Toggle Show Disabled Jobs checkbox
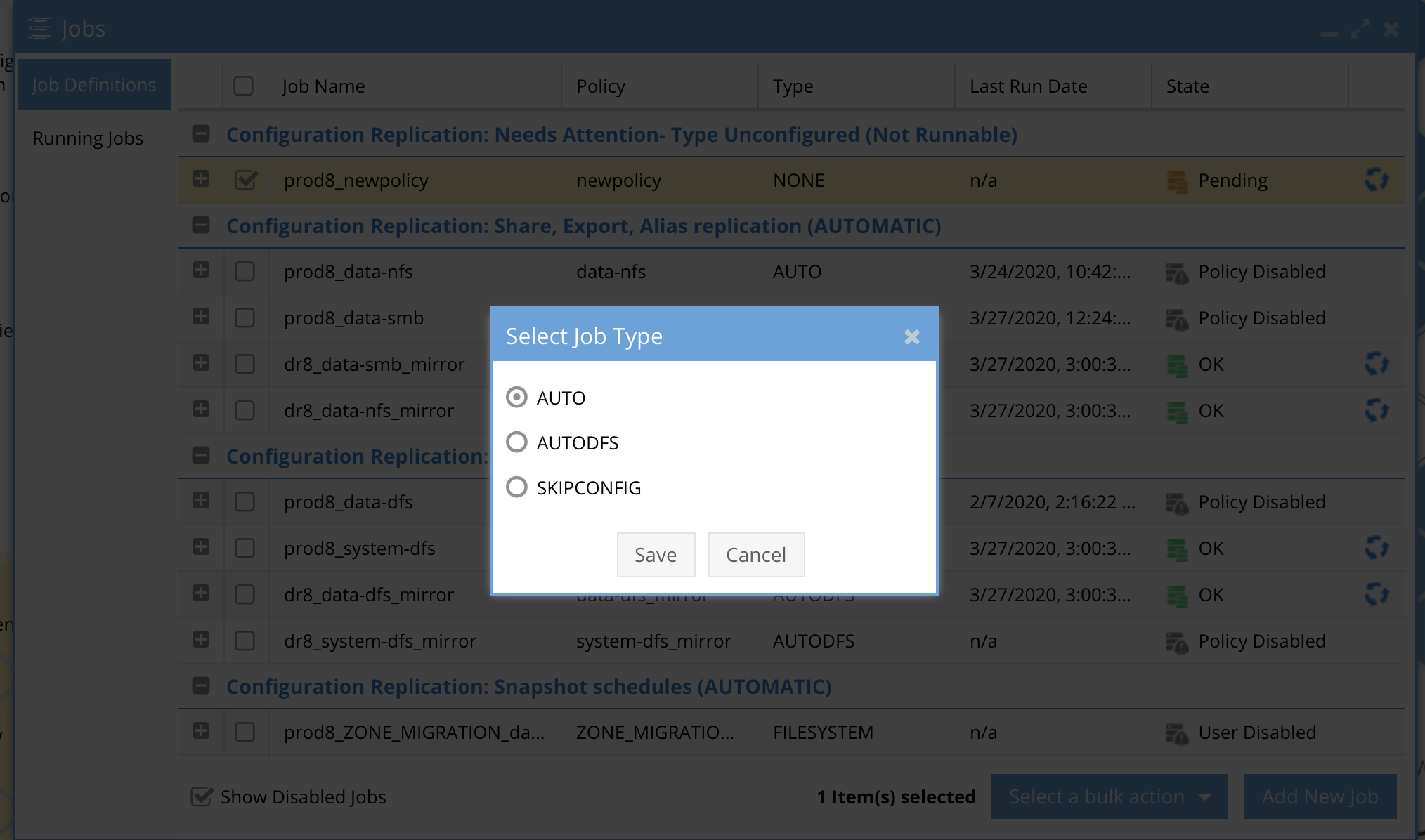The width and height of the screenshot is (1425, 840). click(x=202, y=796)
